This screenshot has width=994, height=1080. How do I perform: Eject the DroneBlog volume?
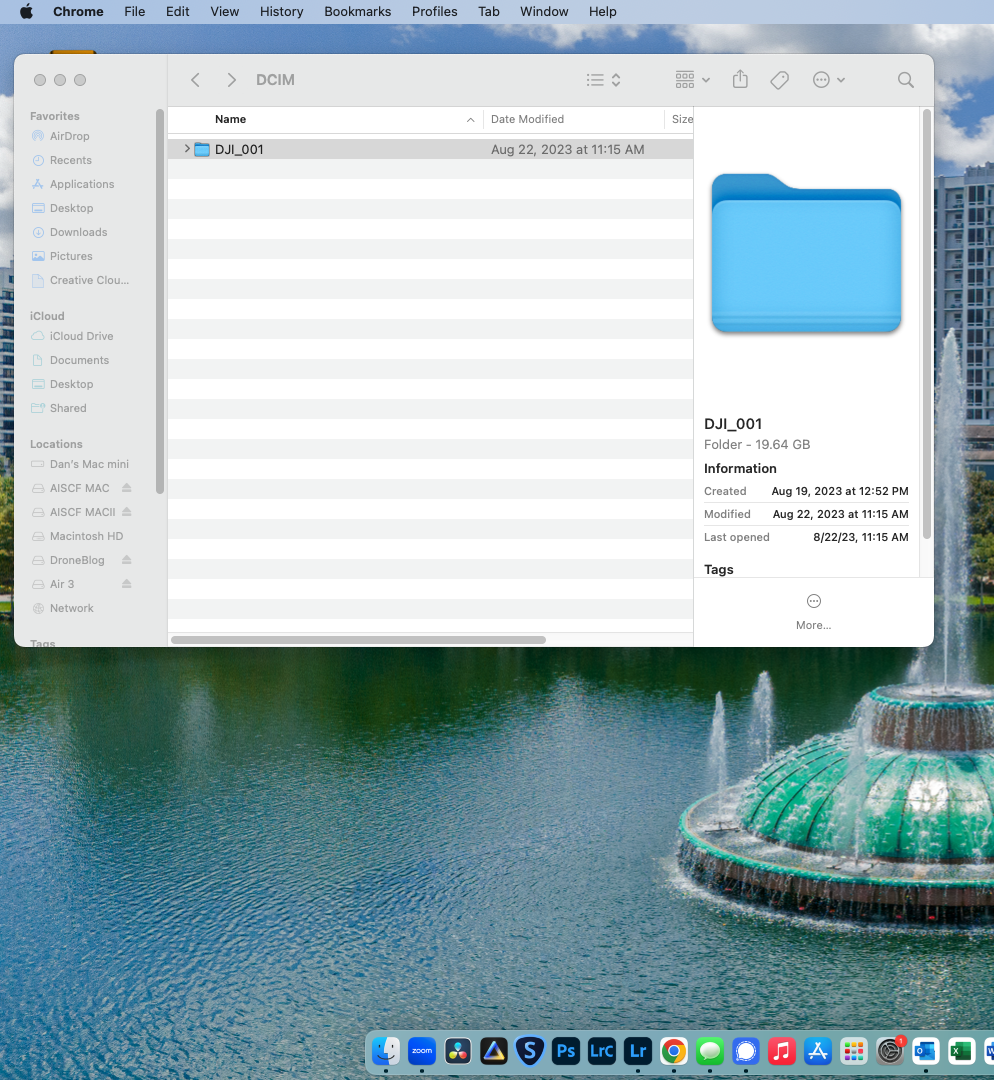click(x=127, y=560)
